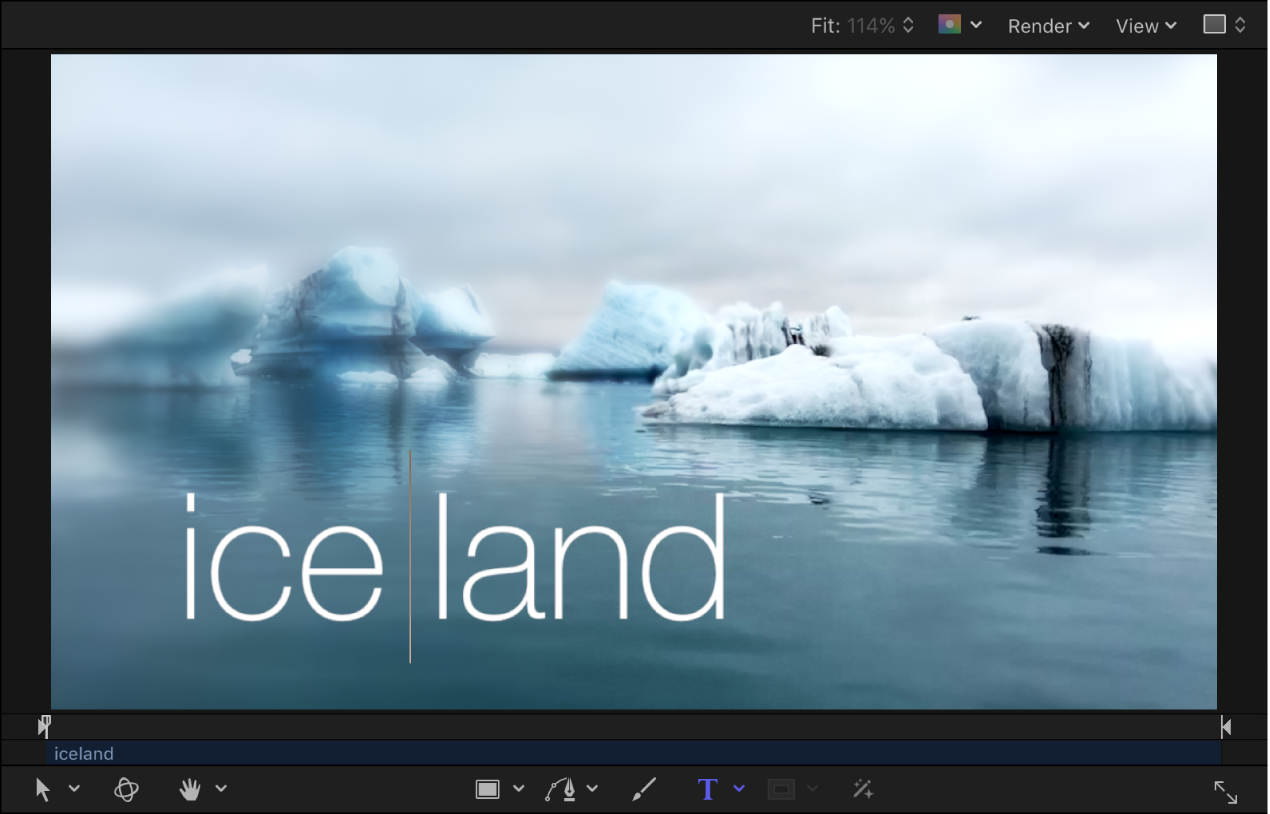Image resolution: width=1270 pixels, height=814 pixels.
Task: Select the arrow Select/Transform tool
Action: pos(43,789)
